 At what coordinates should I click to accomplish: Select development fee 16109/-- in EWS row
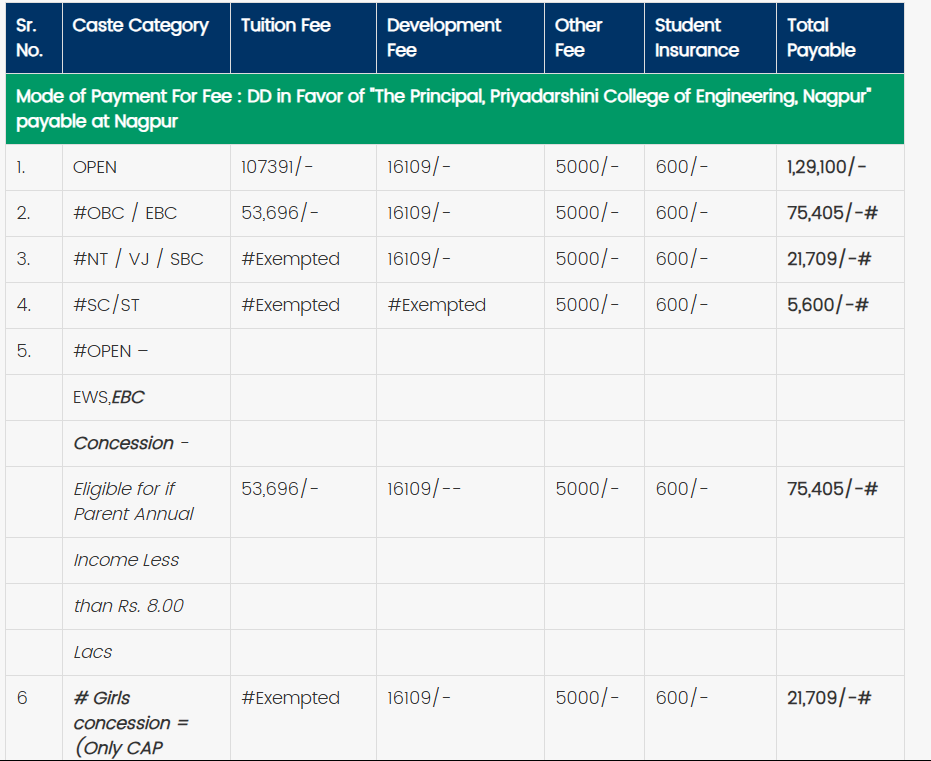(x=424, y=489)
